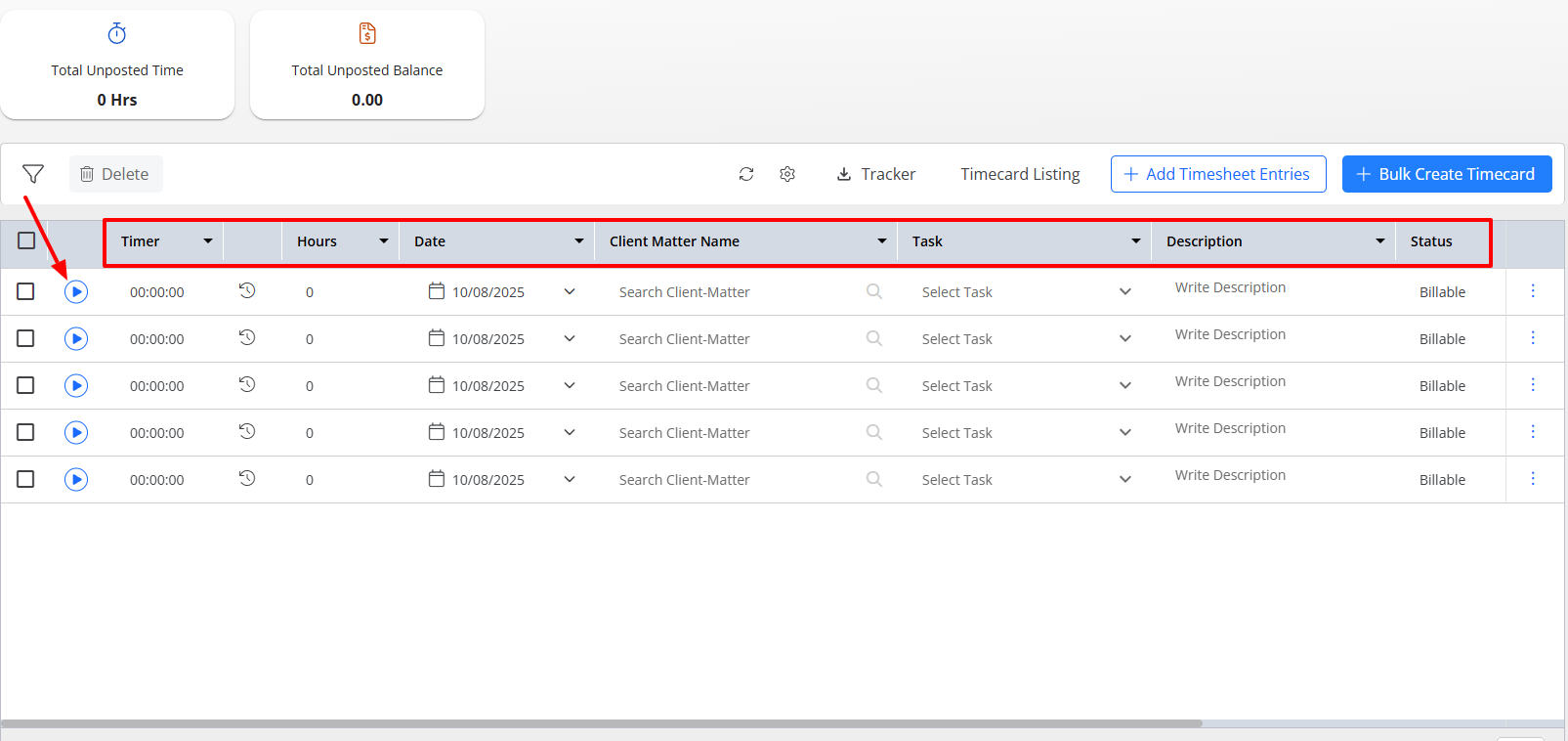Click the client-matter search magnifier in second row
Viewport: 1568px width, 741px height.
[874, 338]
